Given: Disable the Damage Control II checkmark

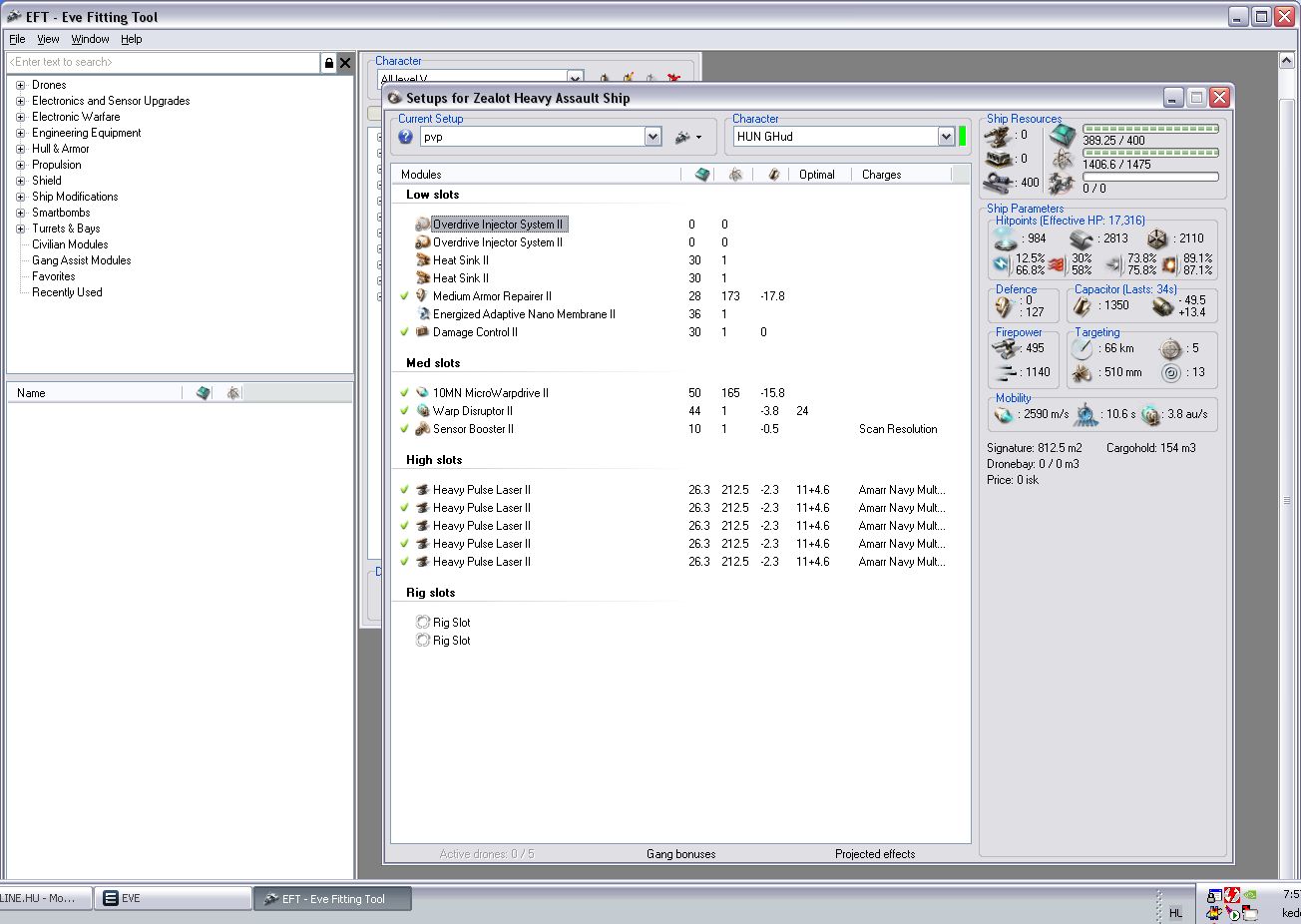Looking at the screenshot, I should (x=405, y=332).
